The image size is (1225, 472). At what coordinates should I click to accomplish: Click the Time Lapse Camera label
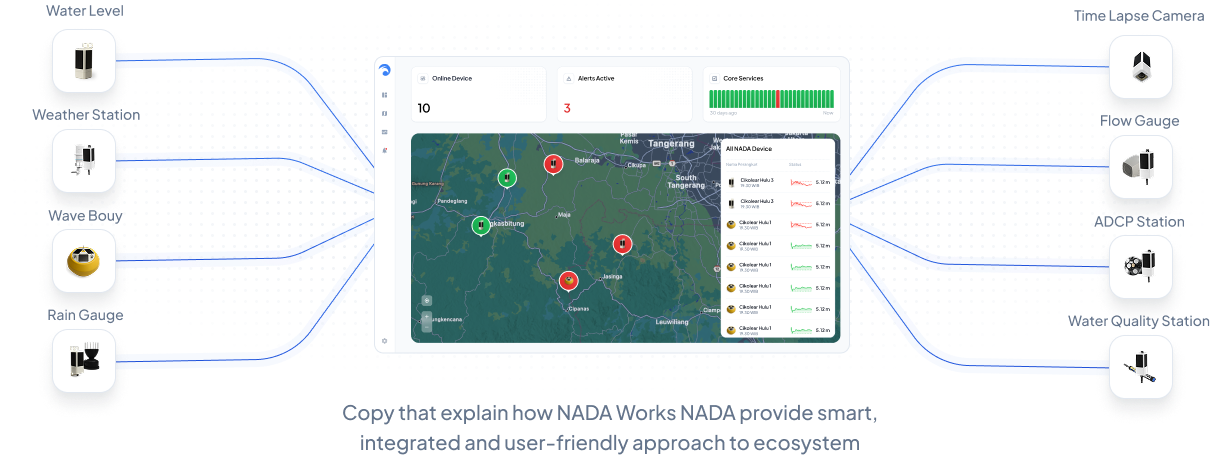pos(1139,16)
